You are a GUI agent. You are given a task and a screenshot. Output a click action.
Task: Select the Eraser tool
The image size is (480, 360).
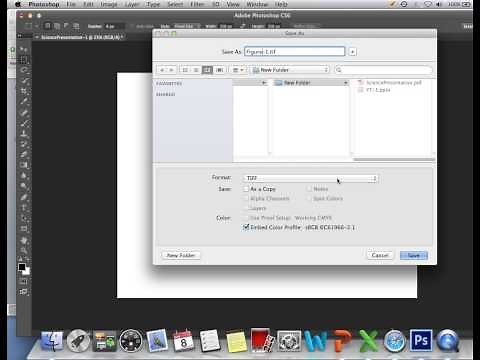tap(24, 154)
